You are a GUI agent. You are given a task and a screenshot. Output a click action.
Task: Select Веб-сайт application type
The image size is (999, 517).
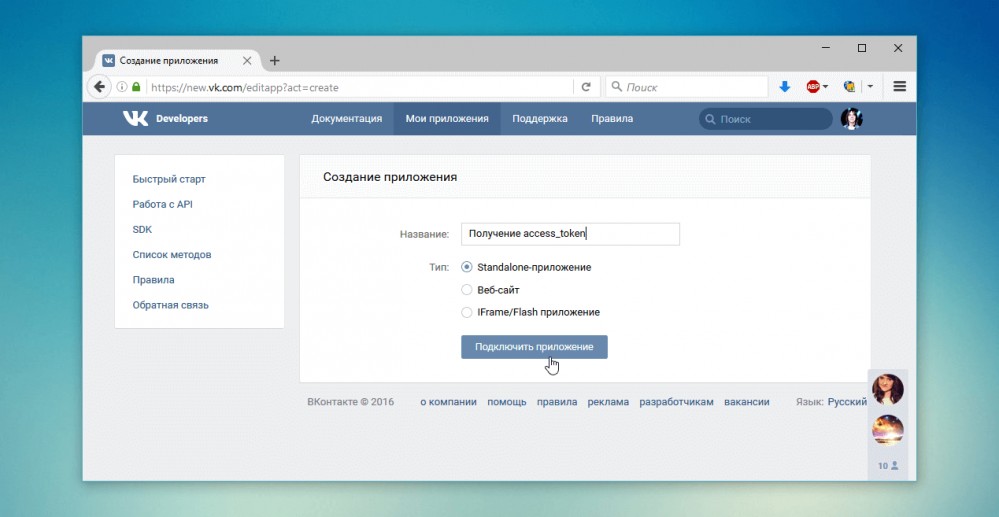[x=466, y=290]
